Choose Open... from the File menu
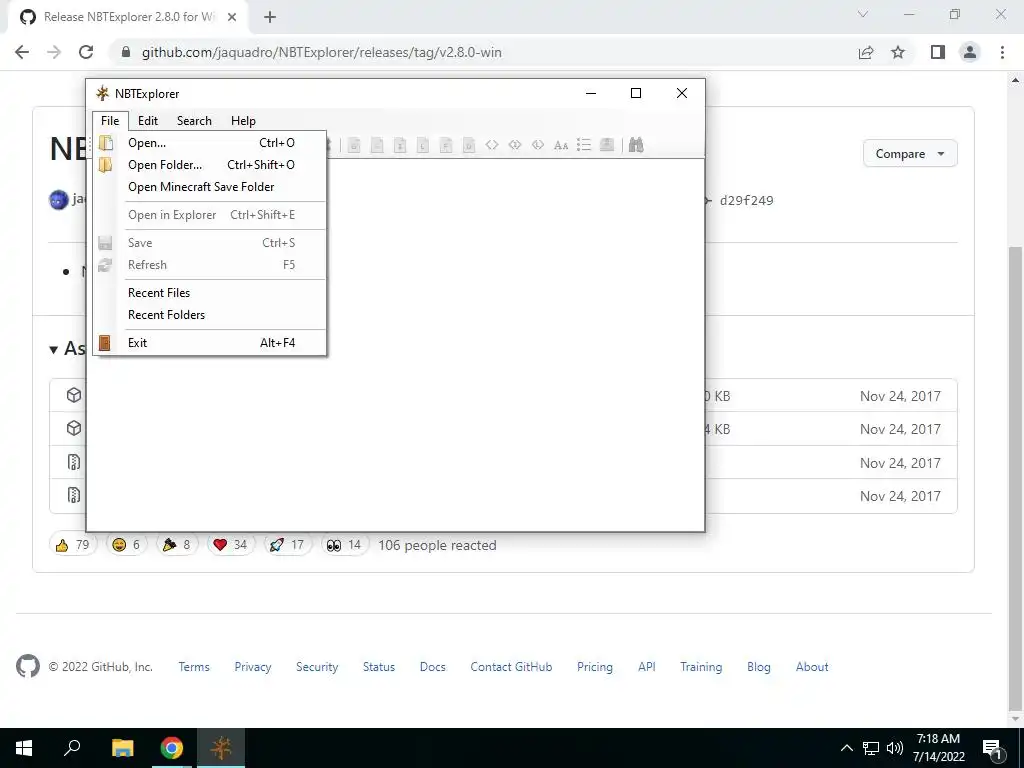 coord(210,143)
